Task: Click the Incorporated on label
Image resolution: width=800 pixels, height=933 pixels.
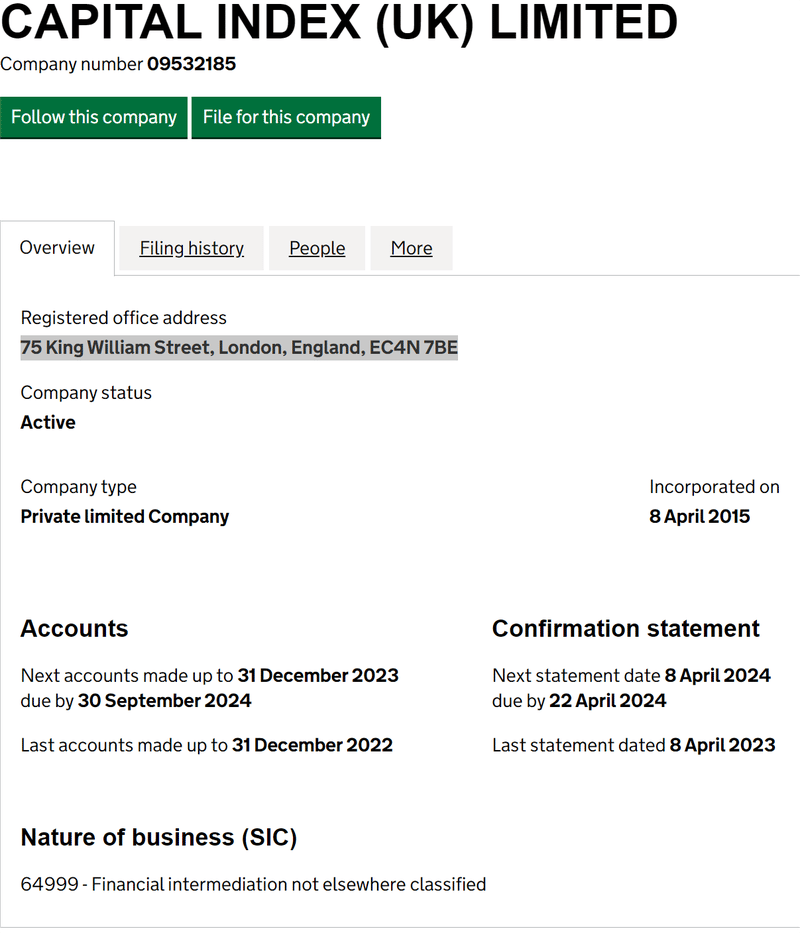Action: (x=714, y=487)
